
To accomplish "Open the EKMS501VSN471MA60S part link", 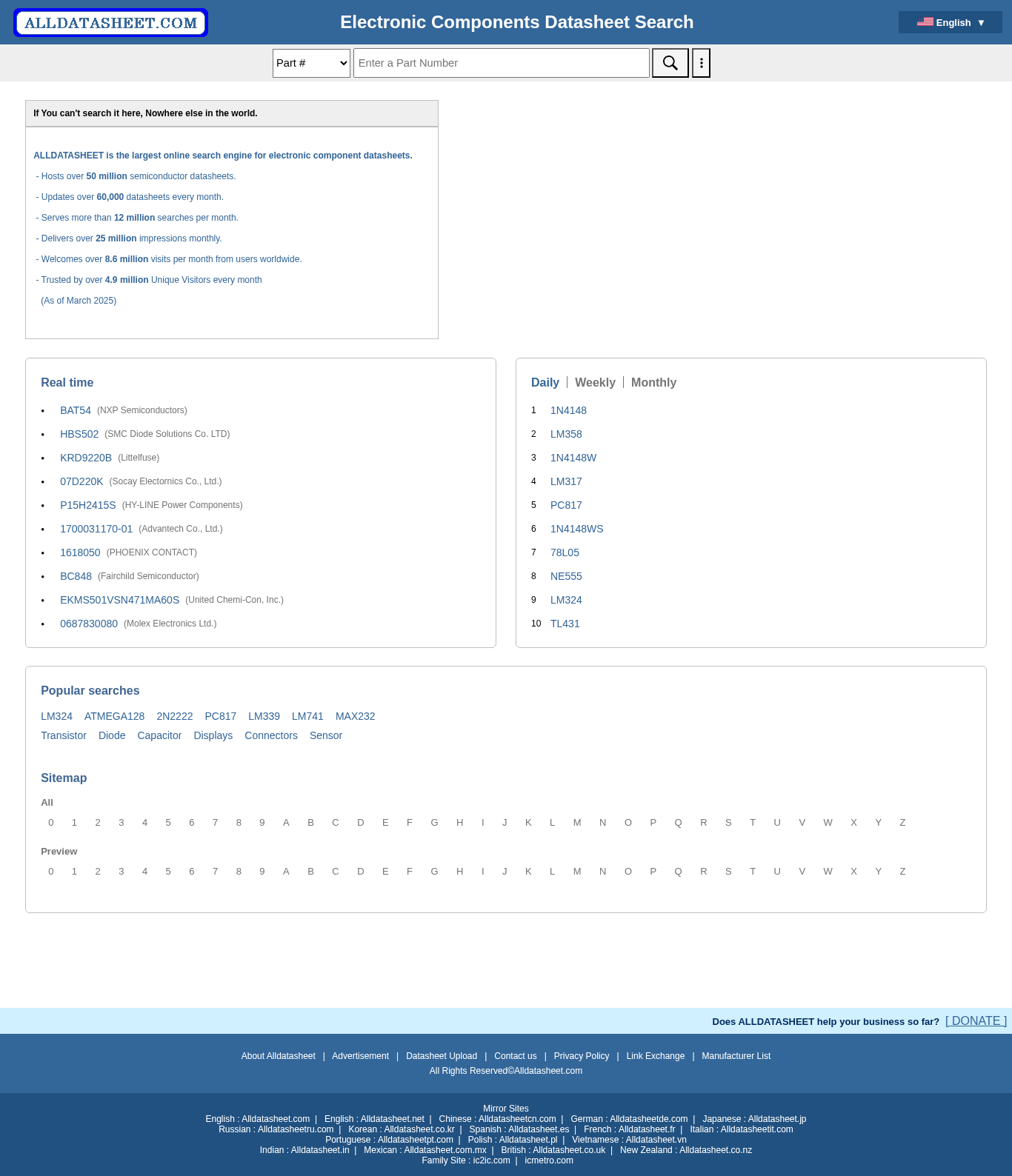I will pos(119,600).
